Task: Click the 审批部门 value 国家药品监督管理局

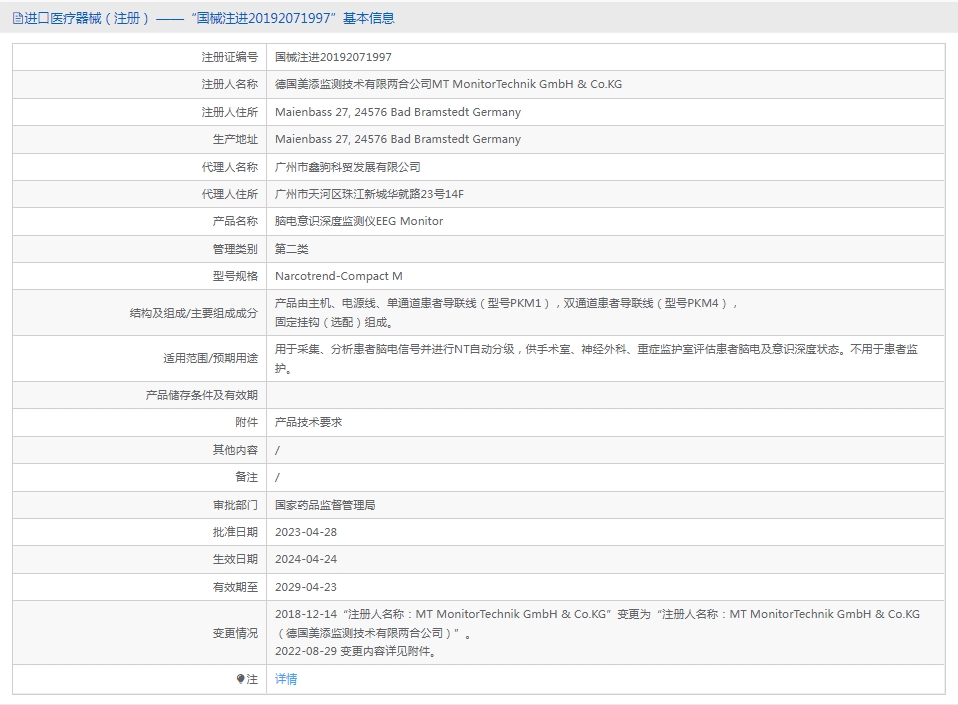Action: tap(325, 505)
